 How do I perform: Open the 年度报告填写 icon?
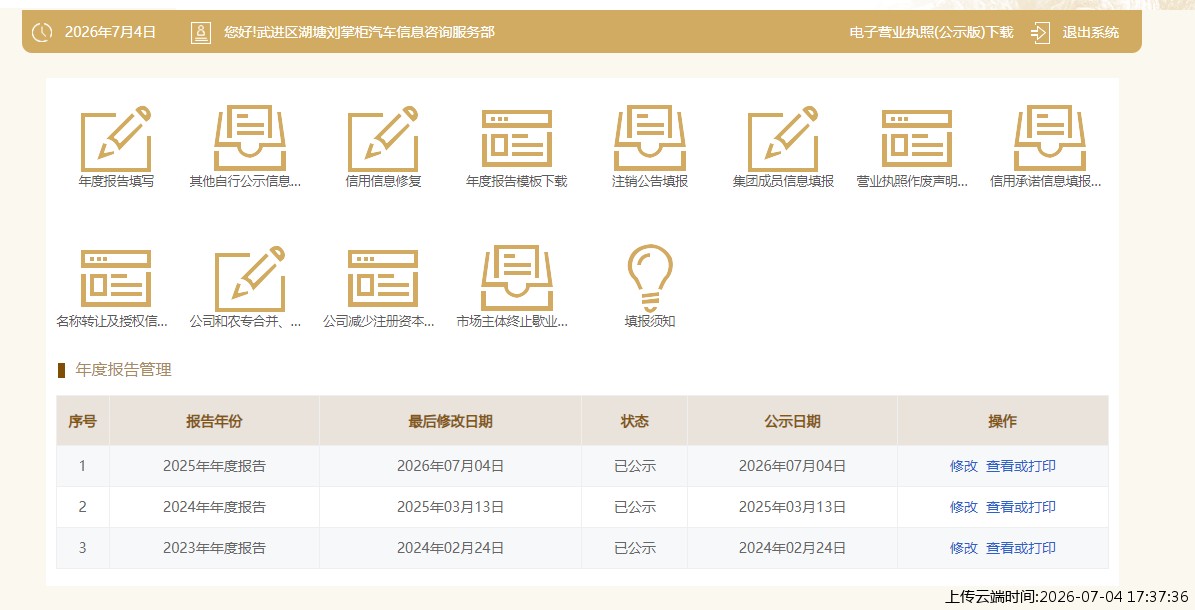(x=116, y=139)
